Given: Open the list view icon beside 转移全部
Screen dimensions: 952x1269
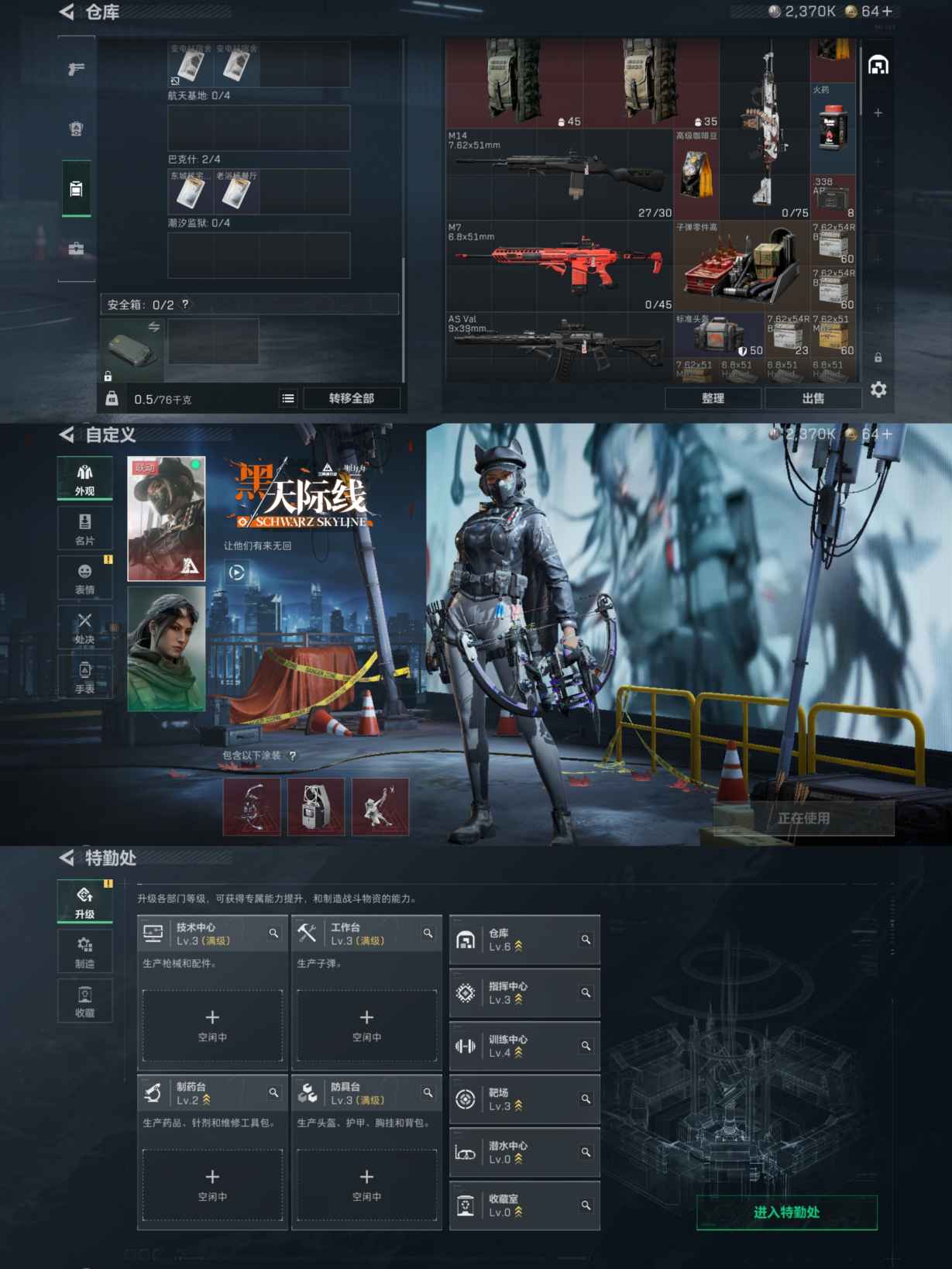Looking at the screenshot, I should [288, 398].
